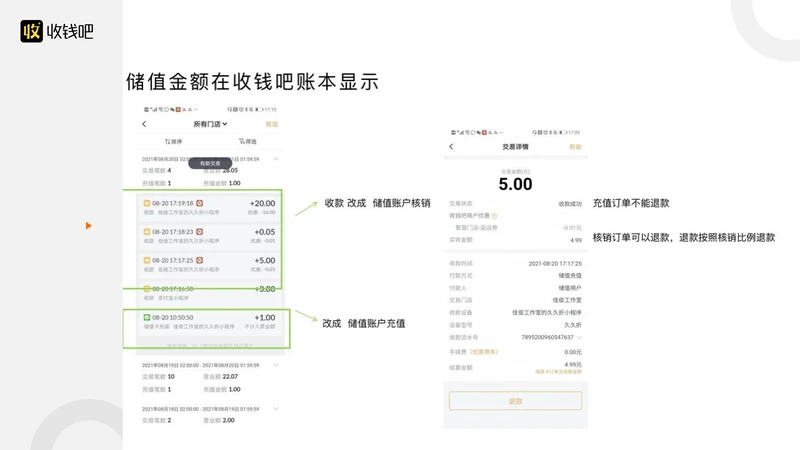Viewport: 800px width, 450px height.
Task: Click the payment icon on the 17:18:23 row
Action: coord(147,232)
